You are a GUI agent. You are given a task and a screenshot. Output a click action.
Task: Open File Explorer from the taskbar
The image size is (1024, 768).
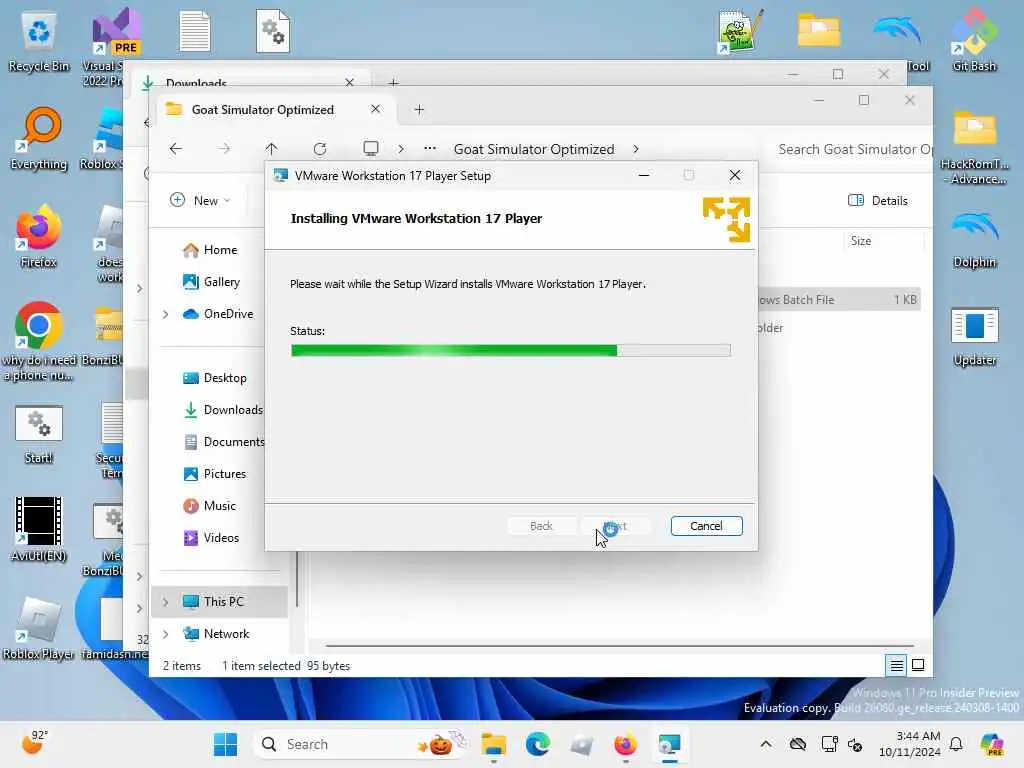[494, 744]
